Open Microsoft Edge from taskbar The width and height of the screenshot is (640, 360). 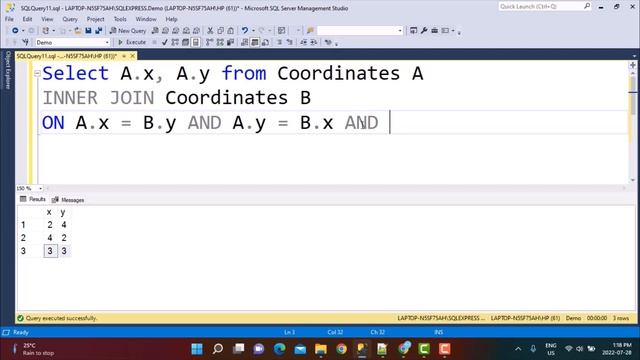(280, 349)
